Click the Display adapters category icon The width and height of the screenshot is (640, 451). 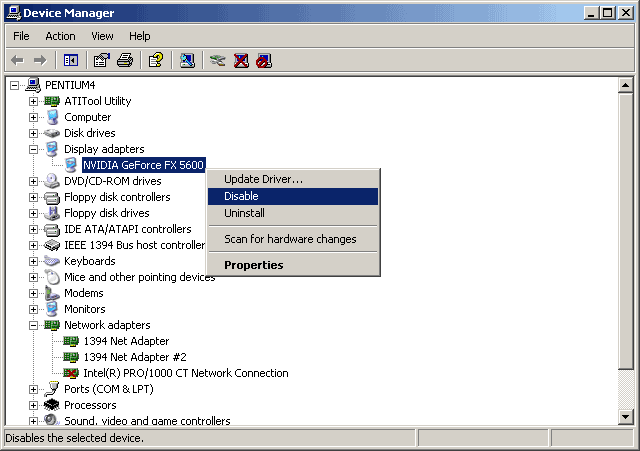point(52,149)
